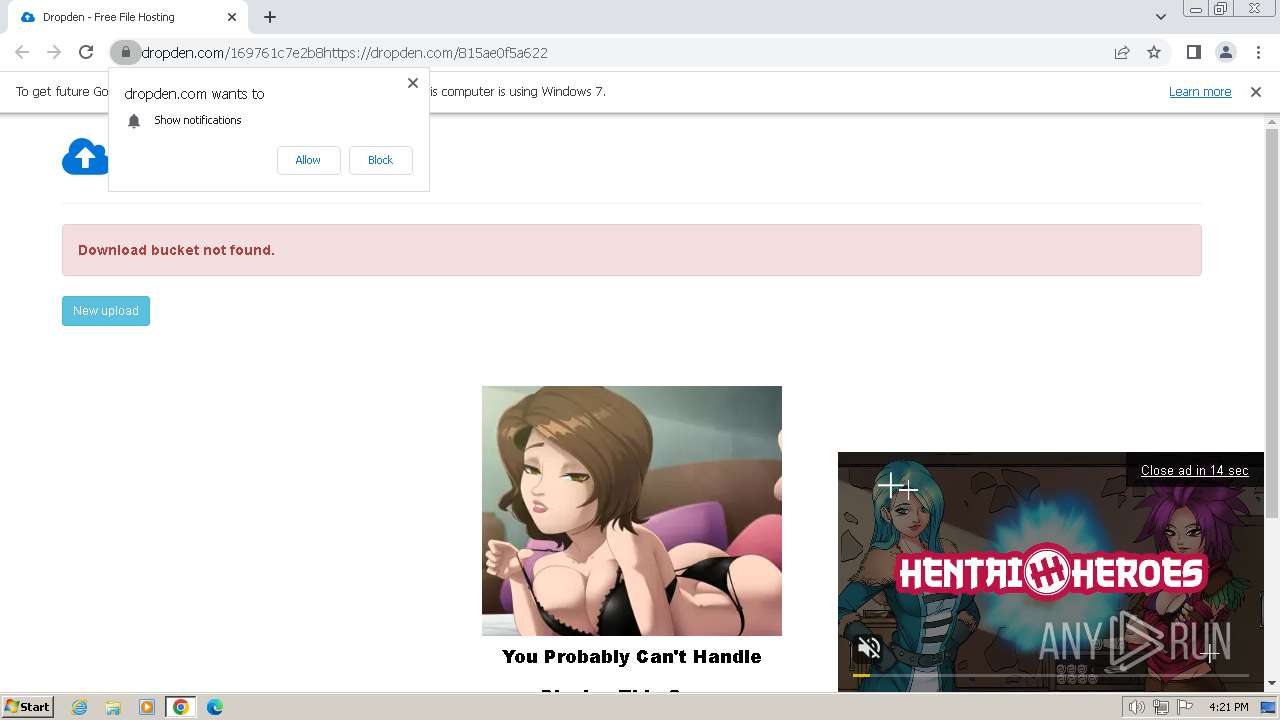The width and height of the screenshot is (1280, 720).
Task: Open the cartoon ad image
Action: [632, 511]
